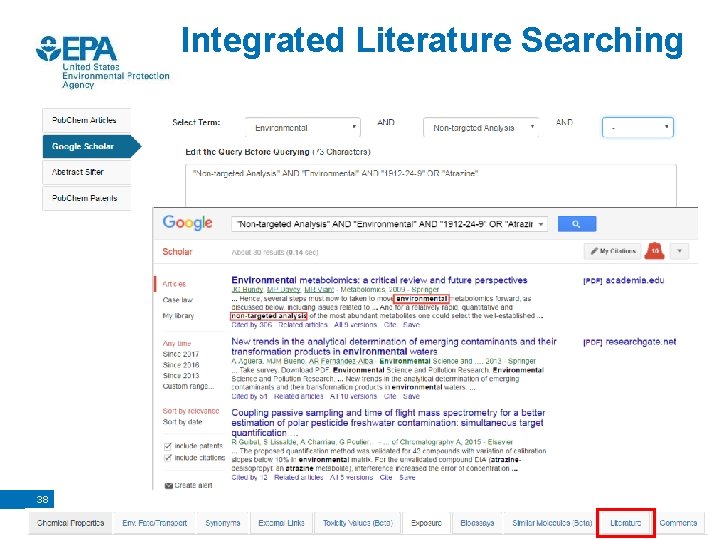720x540 pixels.
Task: Open the Synonyms tab
Action: 222,523
